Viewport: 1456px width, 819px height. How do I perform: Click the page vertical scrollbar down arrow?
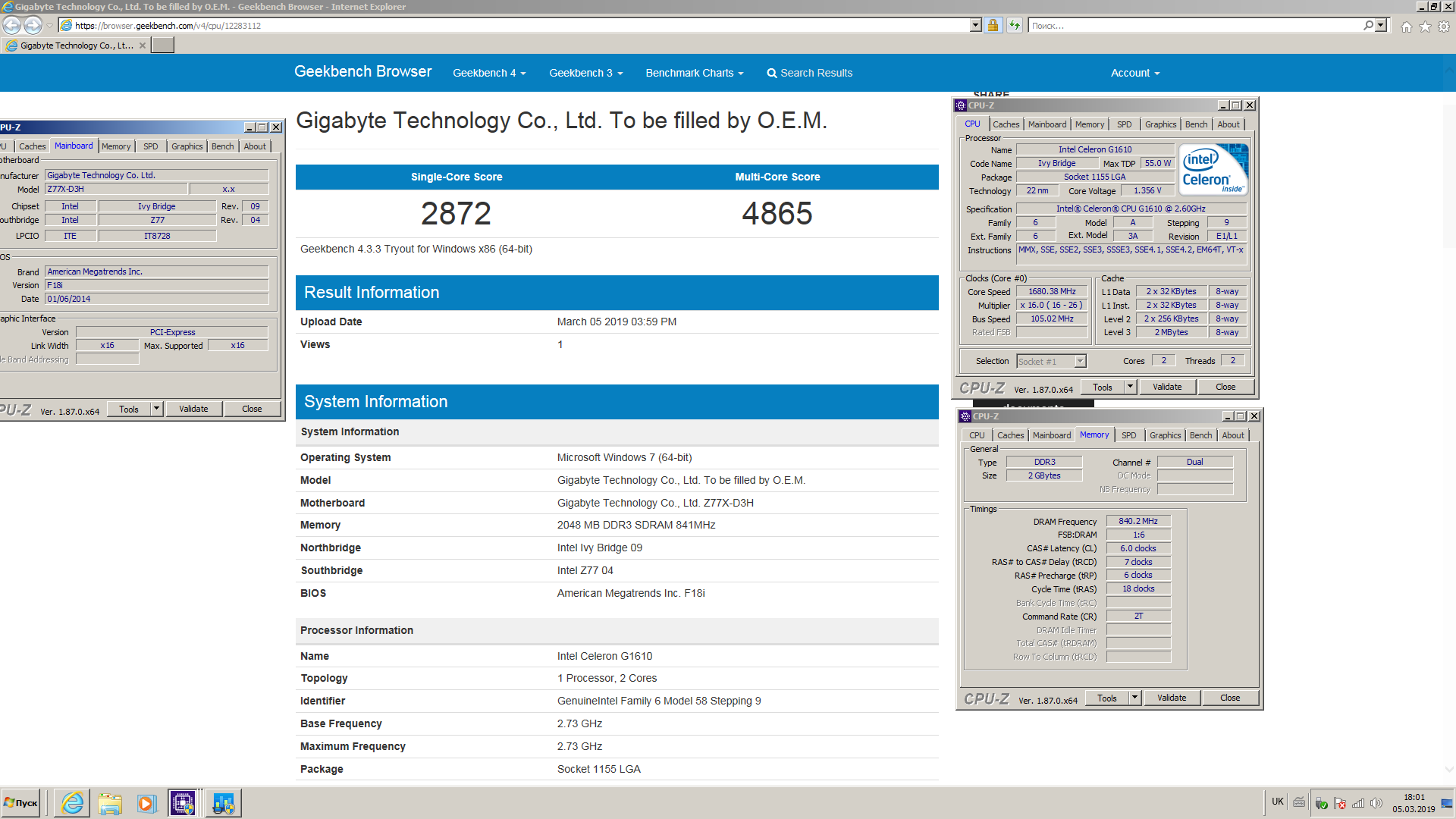coord(1449,769)
